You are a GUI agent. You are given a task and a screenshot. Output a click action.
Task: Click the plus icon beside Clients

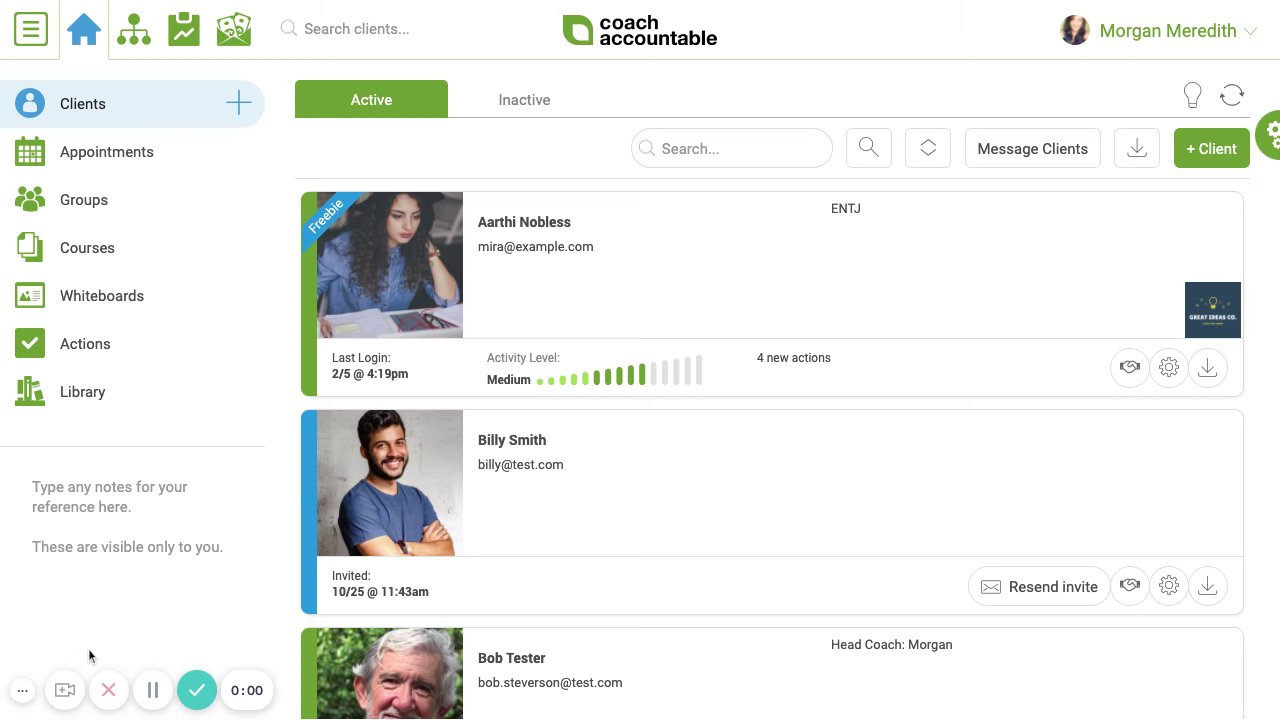239,103
